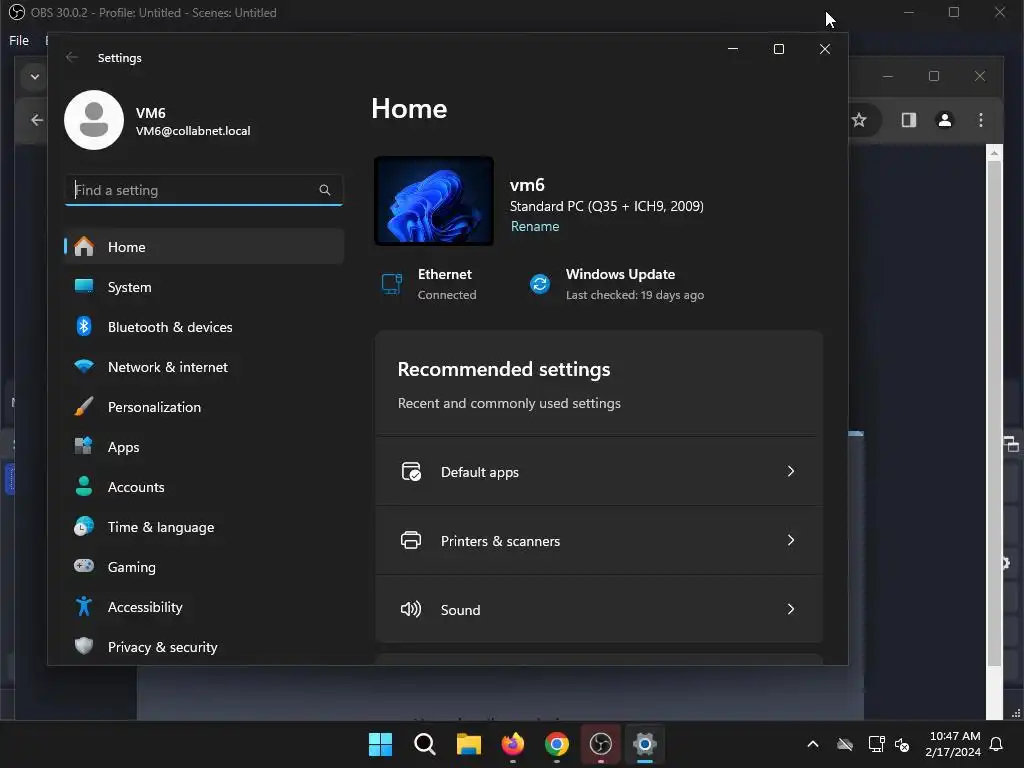Click browser back arrow behind Settings

[x=37, y=120]
